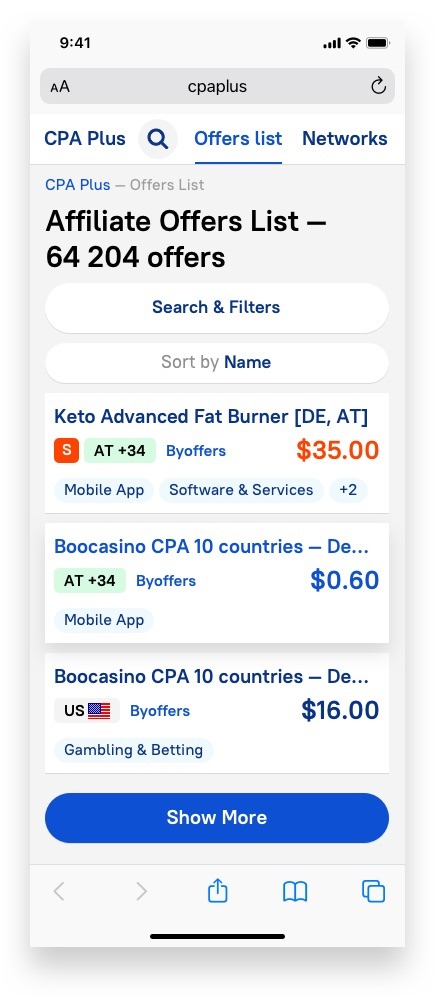Click the orange S badge icon
435x1000 pixels.
(x=66, y=451)
